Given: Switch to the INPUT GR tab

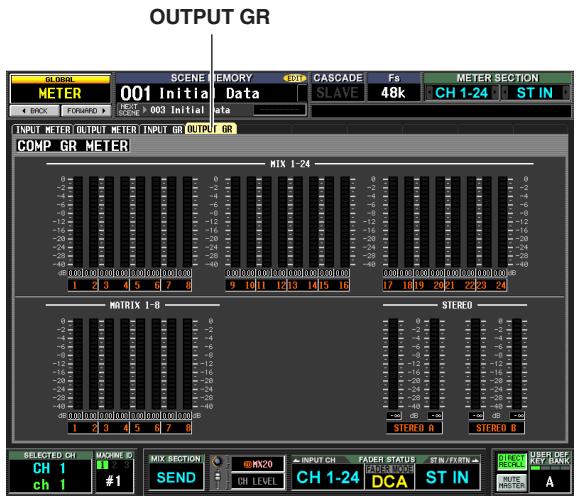Looking at the screenshot, I should pos(162,130).
